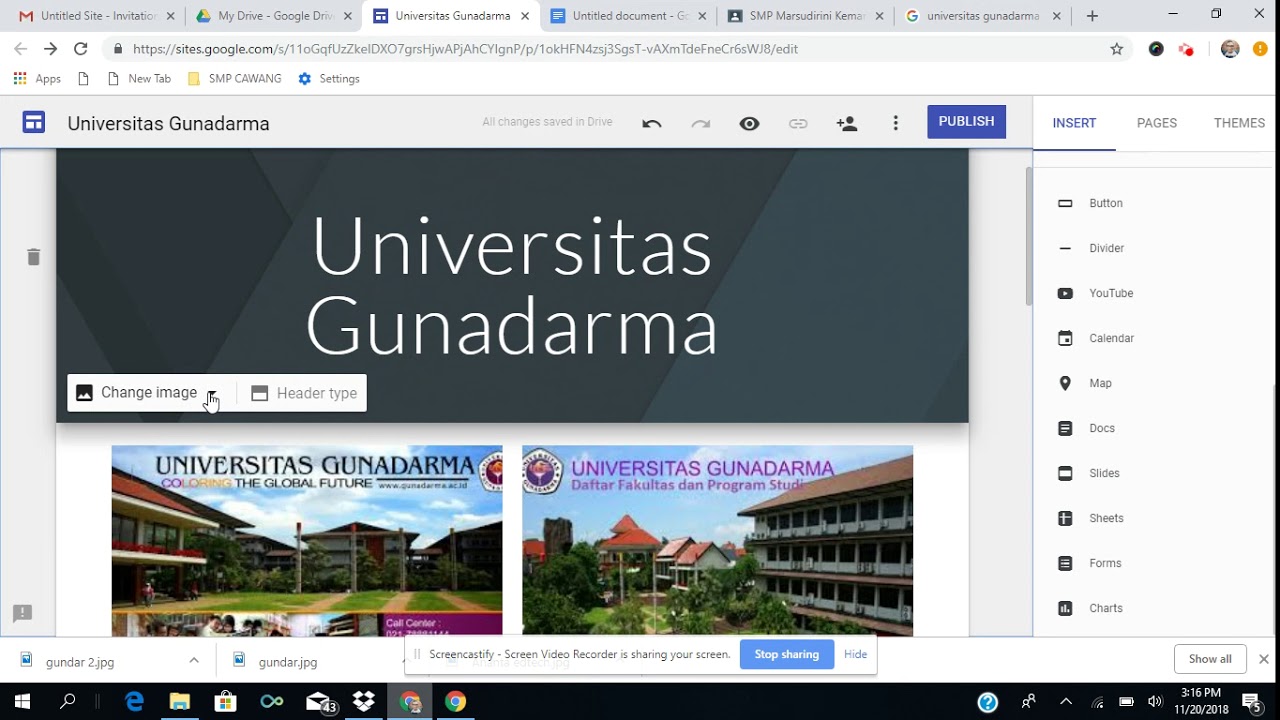
Task: Bookmark this page with star icon
Action: [1117, 49]
